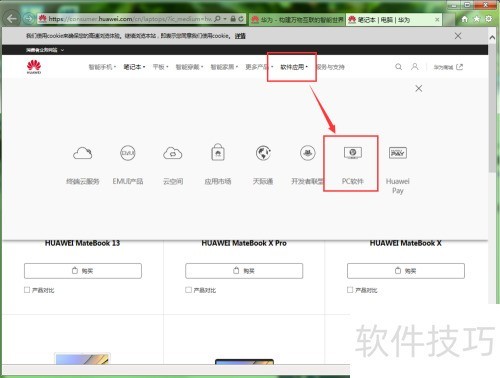Click the scrollbar up arrow
This screenshot has width=500, height=378.
pyautogui.click(x=492, y=37)
